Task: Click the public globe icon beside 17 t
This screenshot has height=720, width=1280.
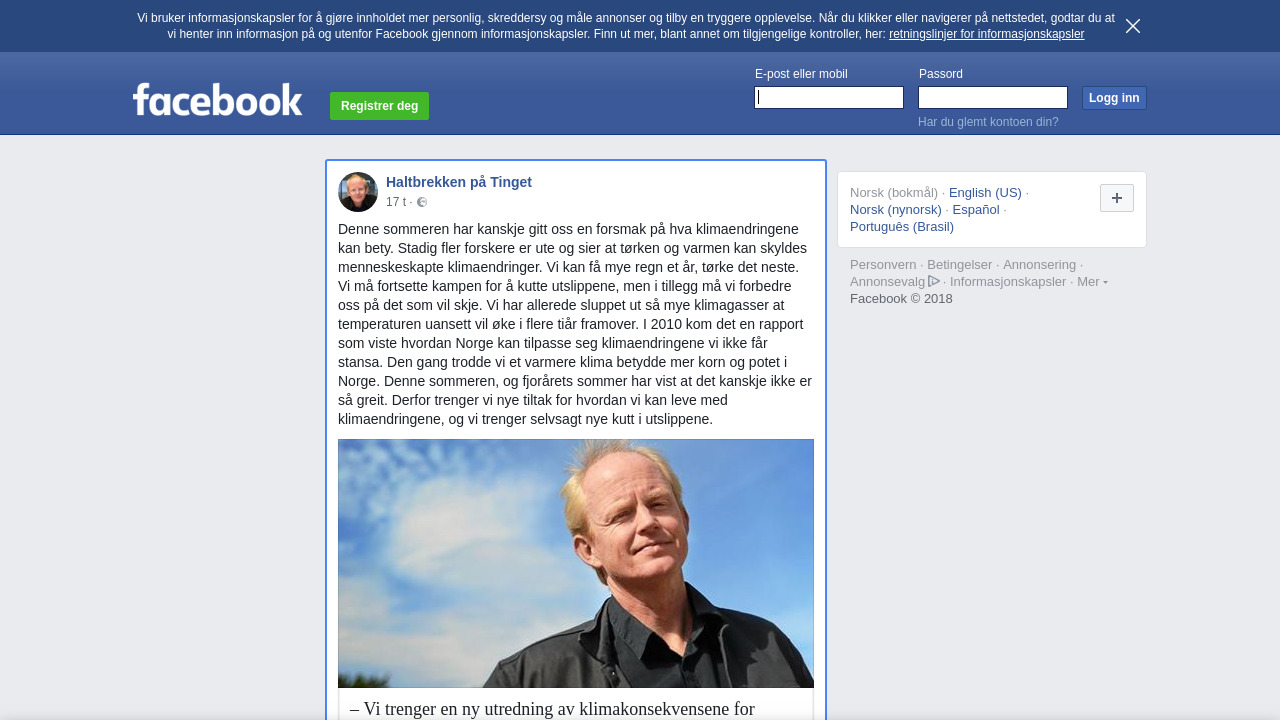Action: (x=422, y=202)
